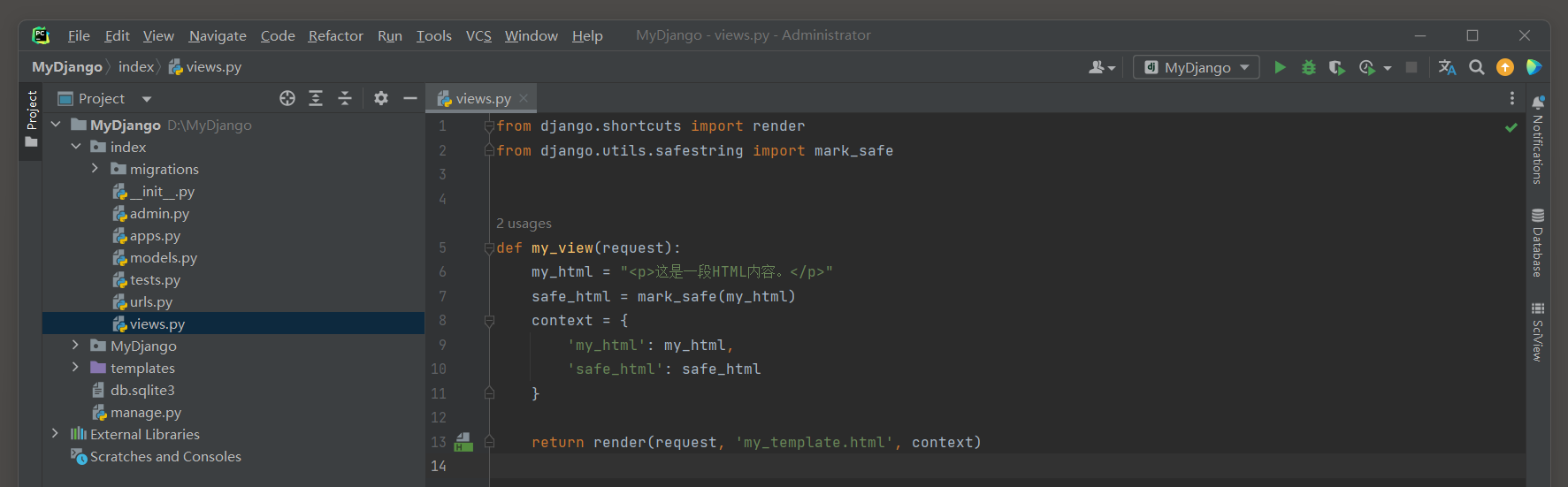Click line number 7 in gutter

442,296
